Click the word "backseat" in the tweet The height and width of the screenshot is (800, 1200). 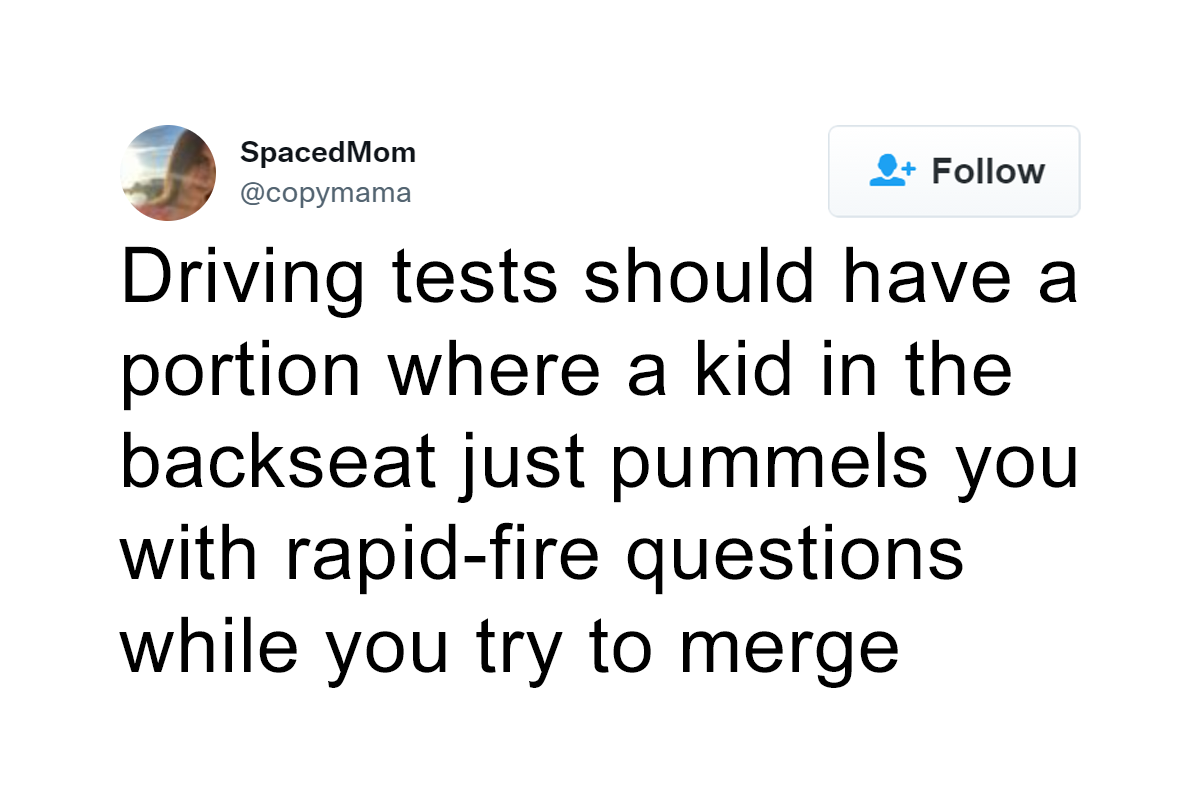(279, 463)
